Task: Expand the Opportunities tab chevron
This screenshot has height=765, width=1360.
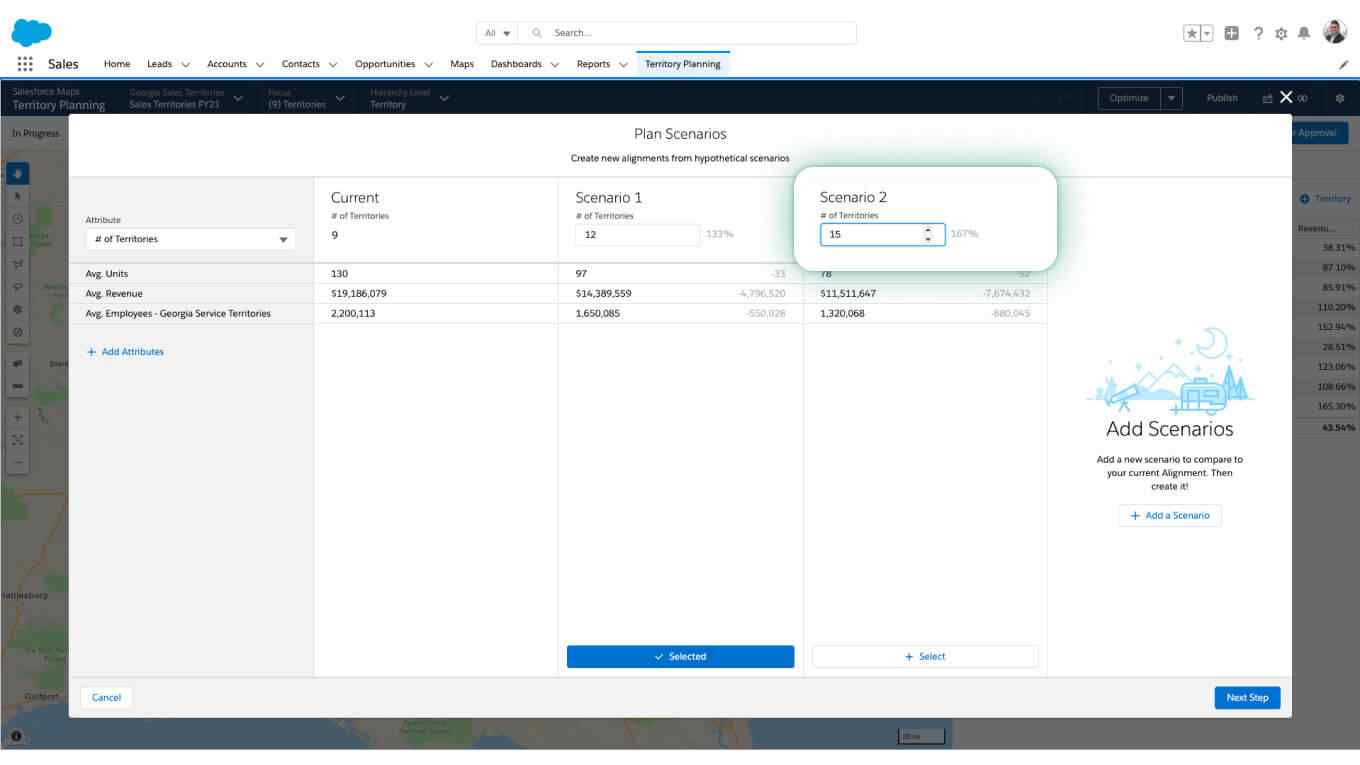Action: tap(428, 64)
